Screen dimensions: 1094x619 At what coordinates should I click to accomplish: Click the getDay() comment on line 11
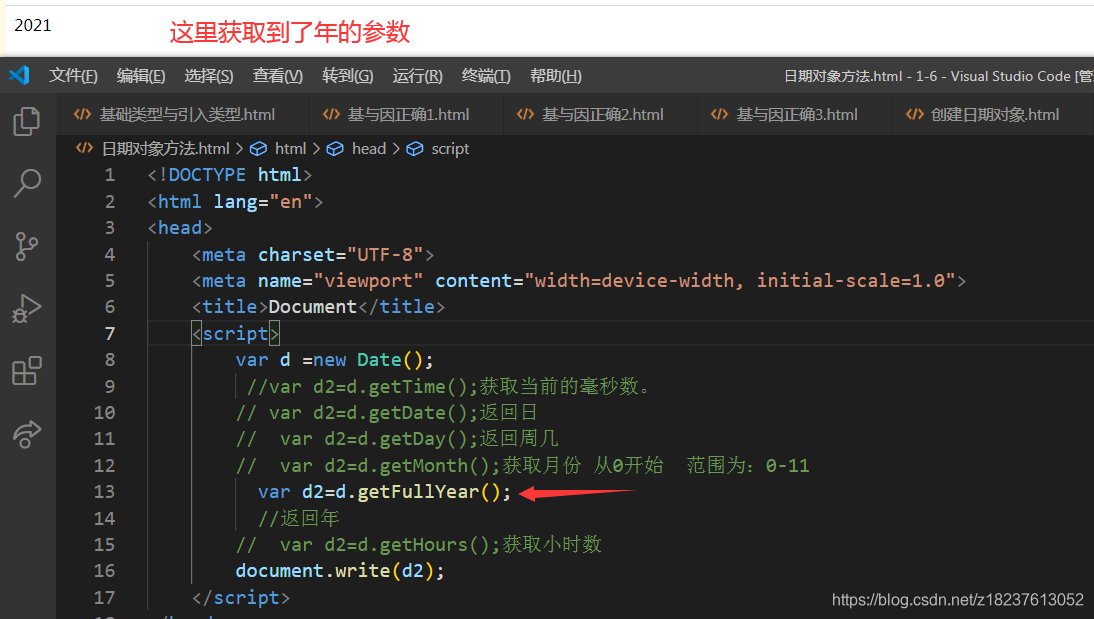click(397, 439)
